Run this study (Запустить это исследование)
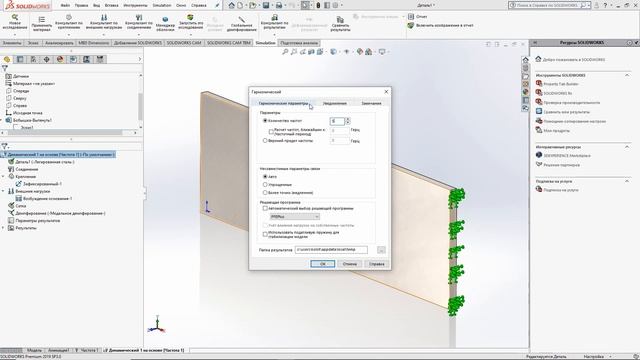This screenshot has width=640, height=360. (191, 22)
